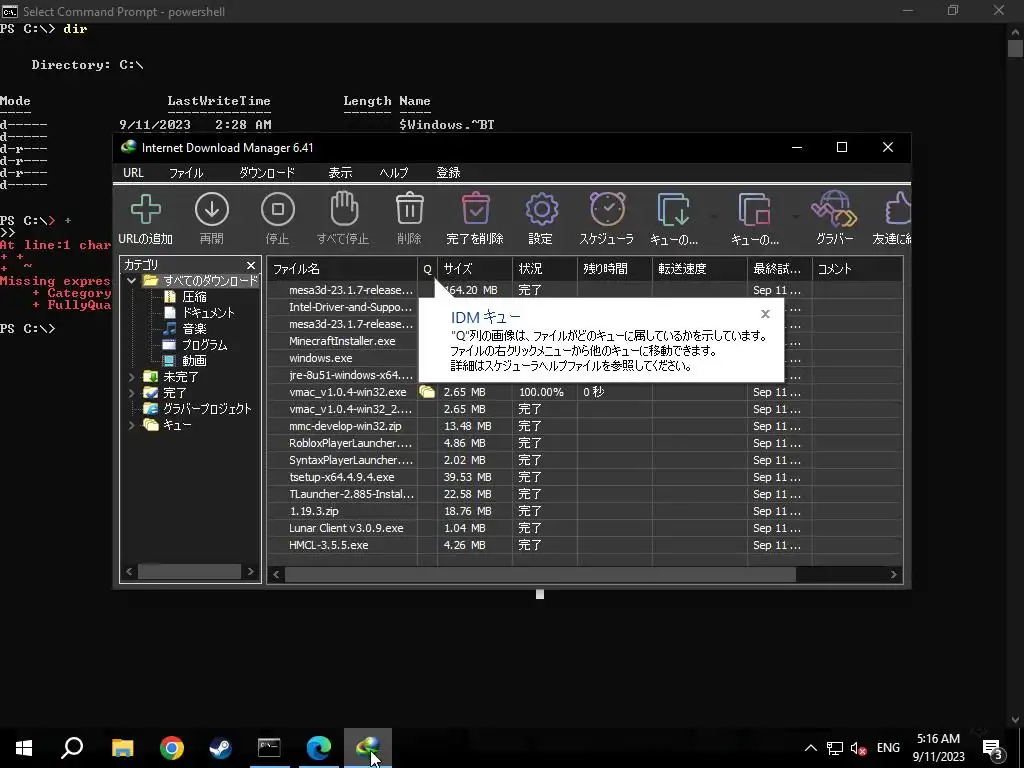Show hidden system tray icons chevron
Viewport: 1024px width, 768px height.
pyautogui.click(x=810, y=748)
